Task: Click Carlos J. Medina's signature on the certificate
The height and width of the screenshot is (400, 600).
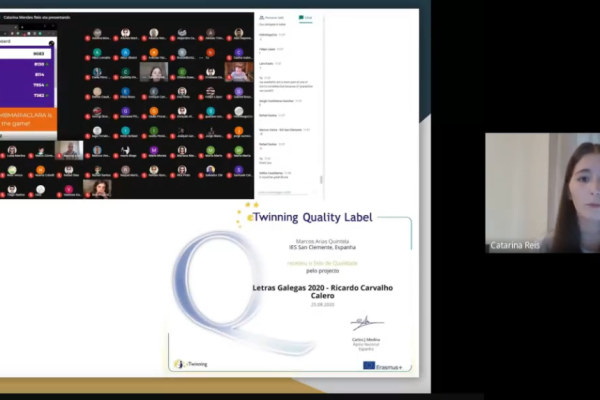Action: click(x=367, y=323)
